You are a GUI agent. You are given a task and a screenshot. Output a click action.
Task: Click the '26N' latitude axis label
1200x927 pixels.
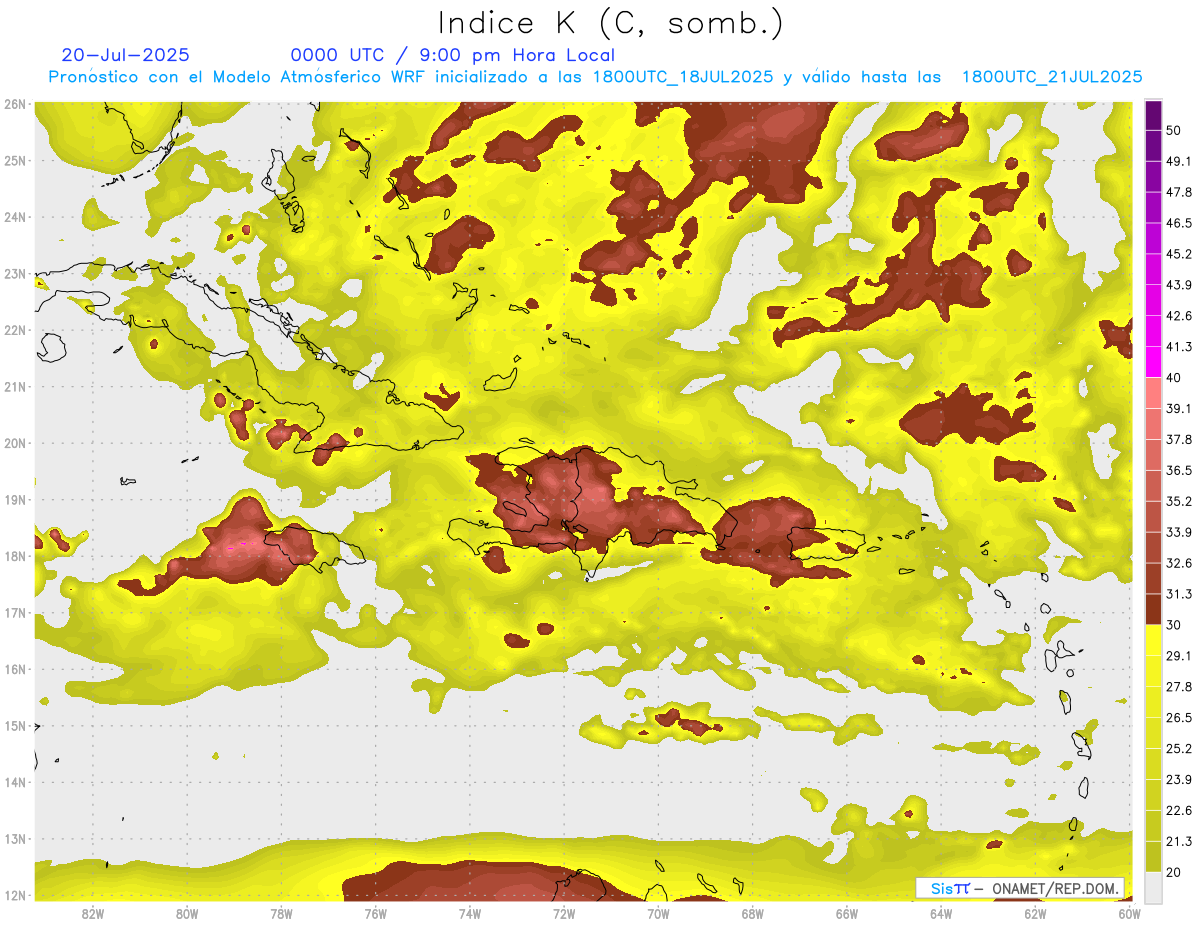pos(15,104)
